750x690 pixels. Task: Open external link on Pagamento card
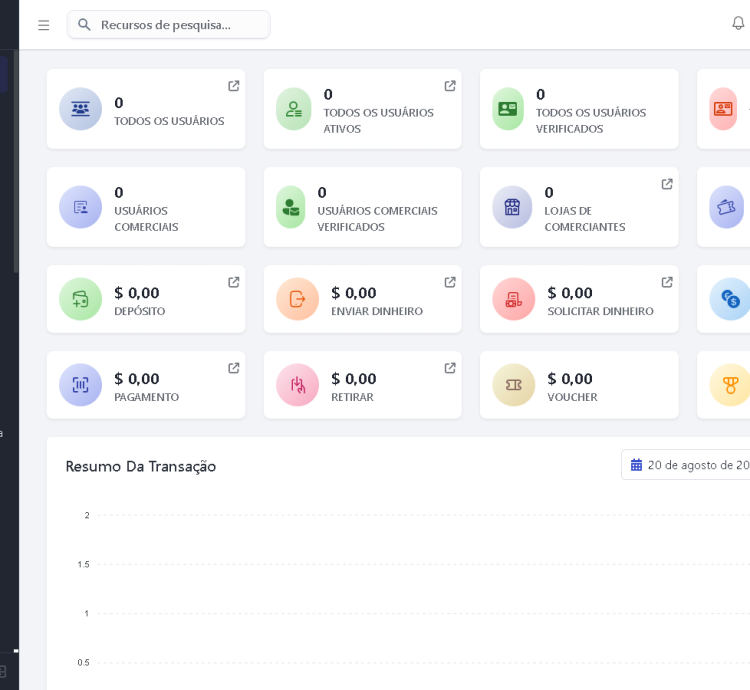(233, 368)
